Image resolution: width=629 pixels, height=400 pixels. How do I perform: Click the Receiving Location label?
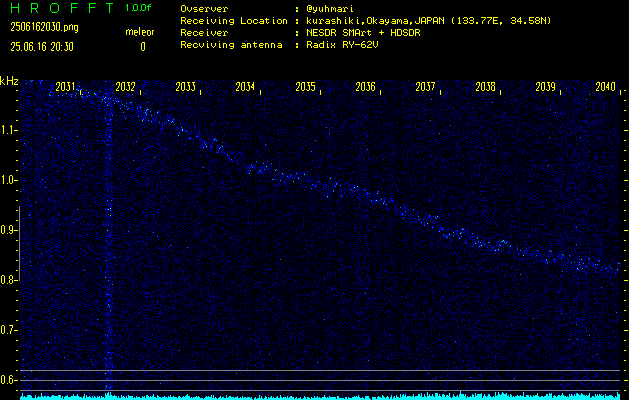pyautogui.click(x=234, y=21)
